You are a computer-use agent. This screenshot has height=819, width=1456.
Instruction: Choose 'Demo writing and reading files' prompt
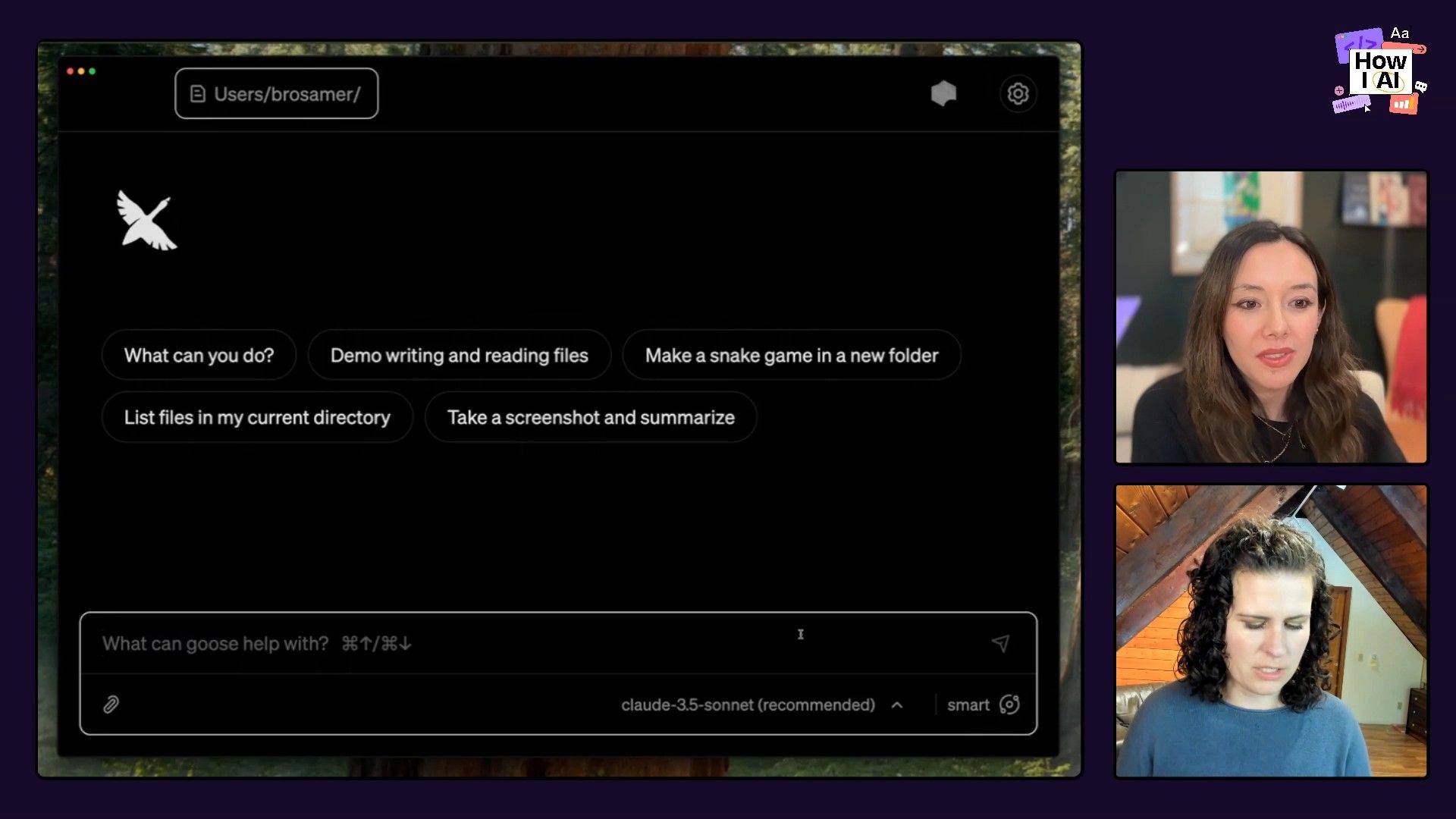(x=459, y=355)
